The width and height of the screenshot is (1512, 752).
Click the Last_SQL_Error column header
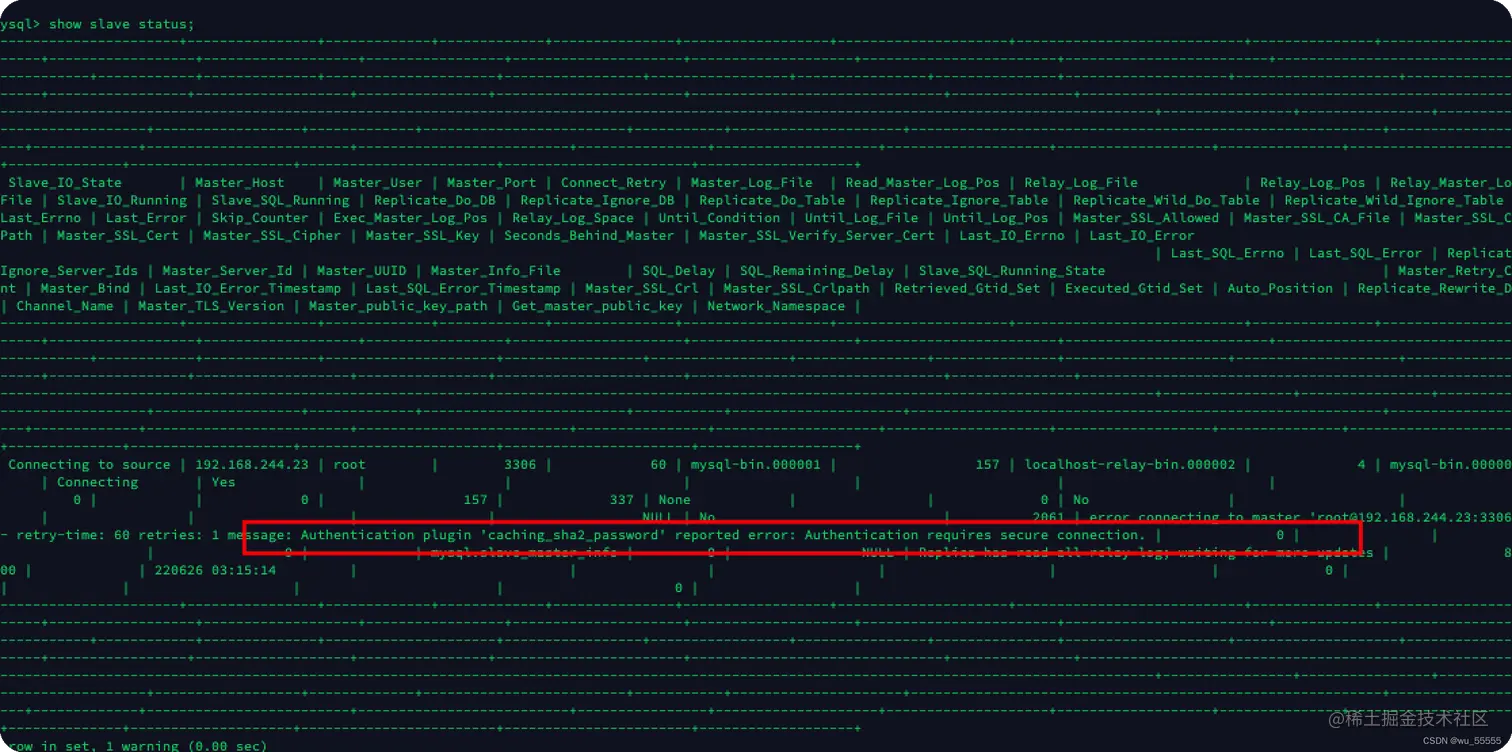(1365, 253)
